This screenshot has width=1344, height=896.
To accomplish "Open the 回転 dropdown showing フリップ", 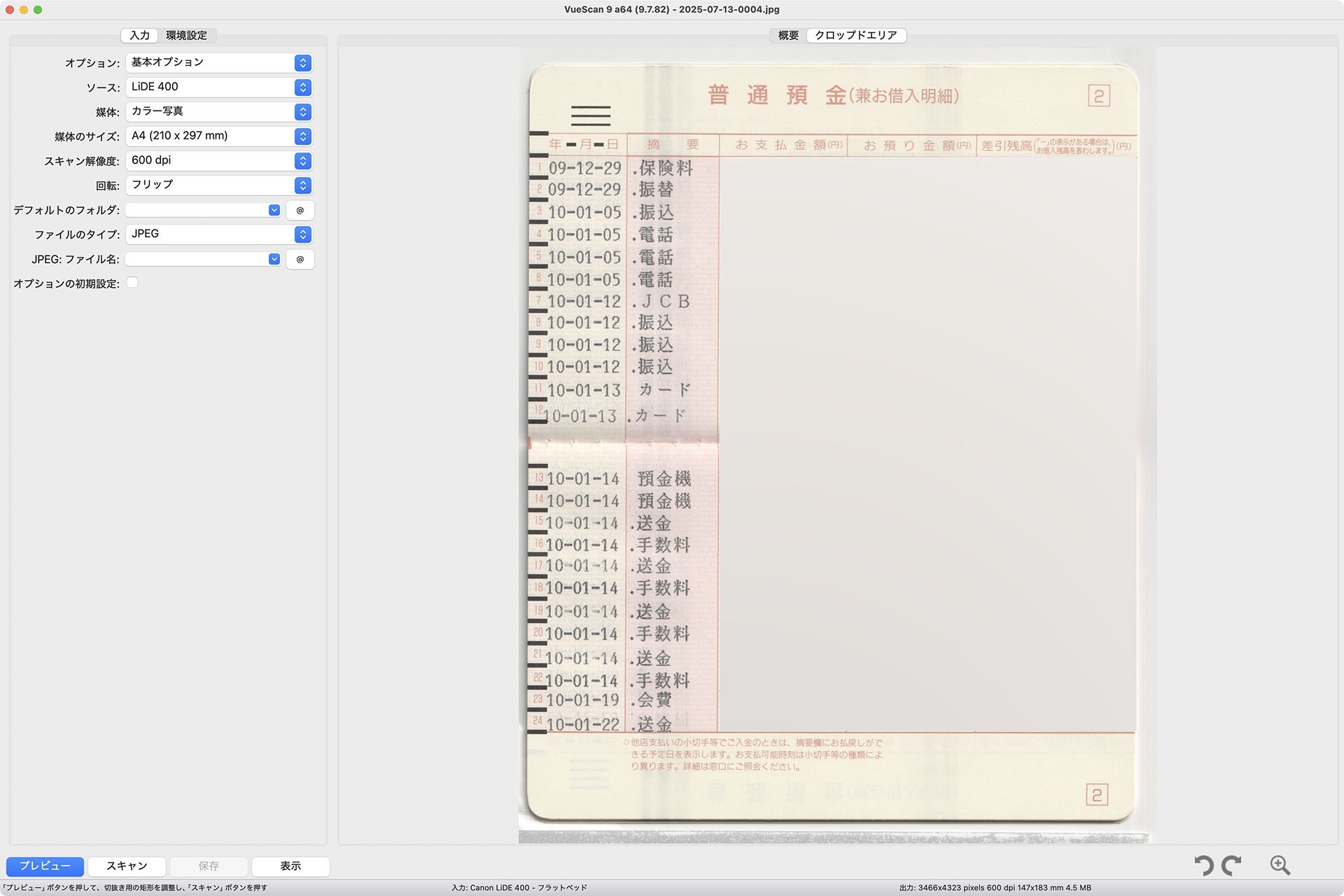I will point(218,185).
